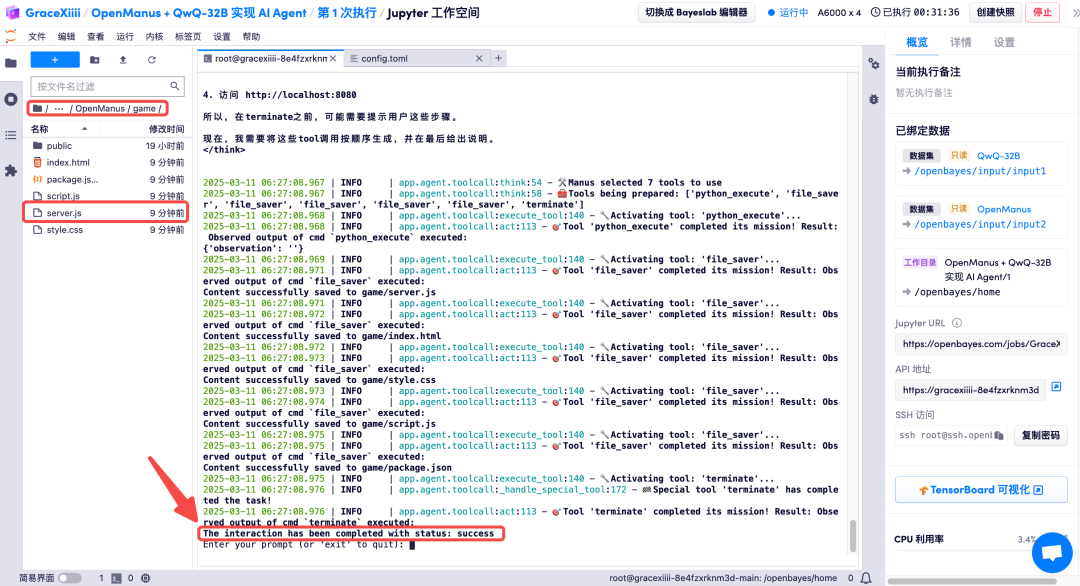Screen dimensions: 1080x586
Task: Sort files by modified time column
Action: click(166, 129)
